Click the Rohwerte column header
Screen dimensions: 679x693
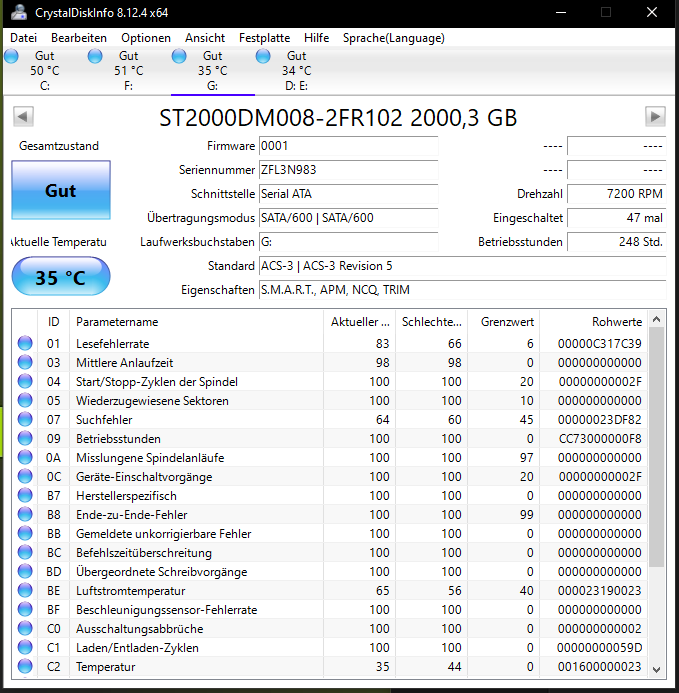[x=594, y=321]
